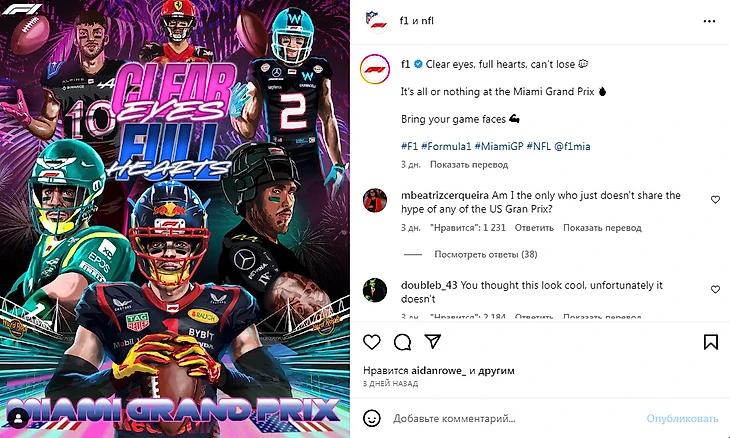Click tagged people icon on image
This screenshot has width=730, height=438.
click(19, 418)
